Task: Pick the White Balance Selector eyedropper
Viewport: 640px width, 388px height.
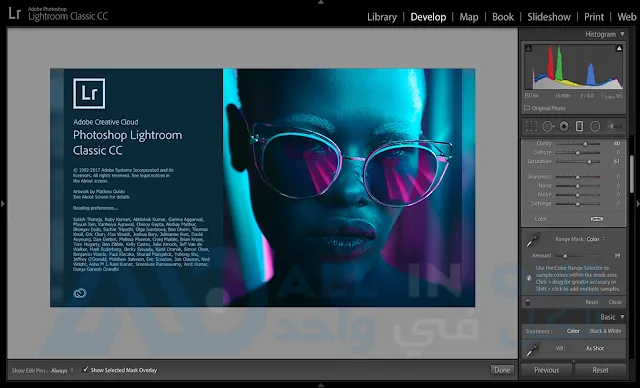Action: [532, 349]
